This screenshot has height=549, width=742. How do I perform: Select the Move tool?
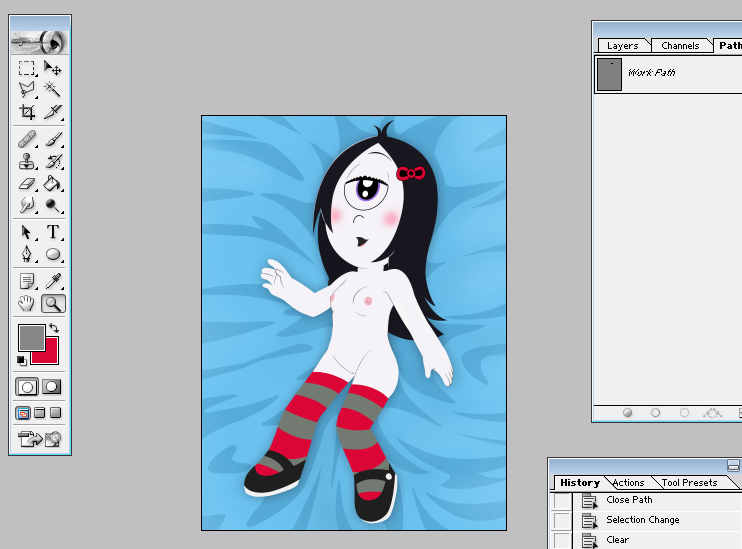[x=53, y=68]
